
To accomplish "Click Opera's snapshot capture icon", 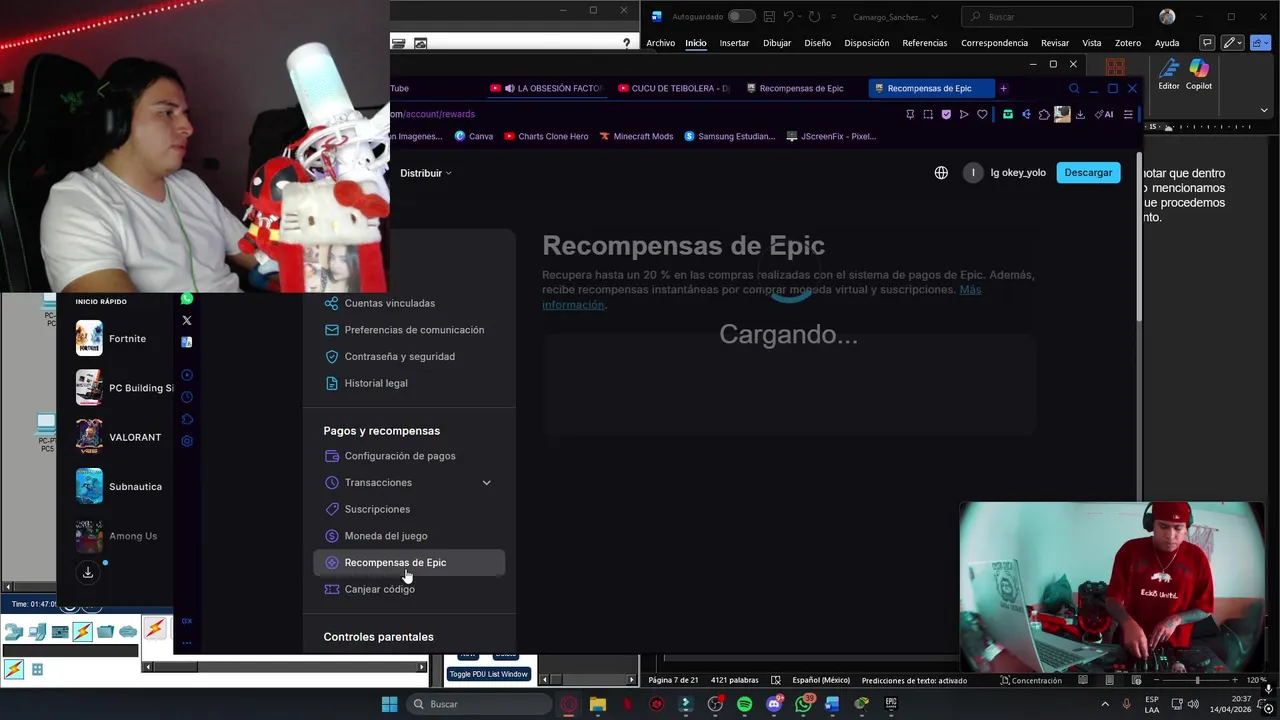I will [x=928, y=114].
